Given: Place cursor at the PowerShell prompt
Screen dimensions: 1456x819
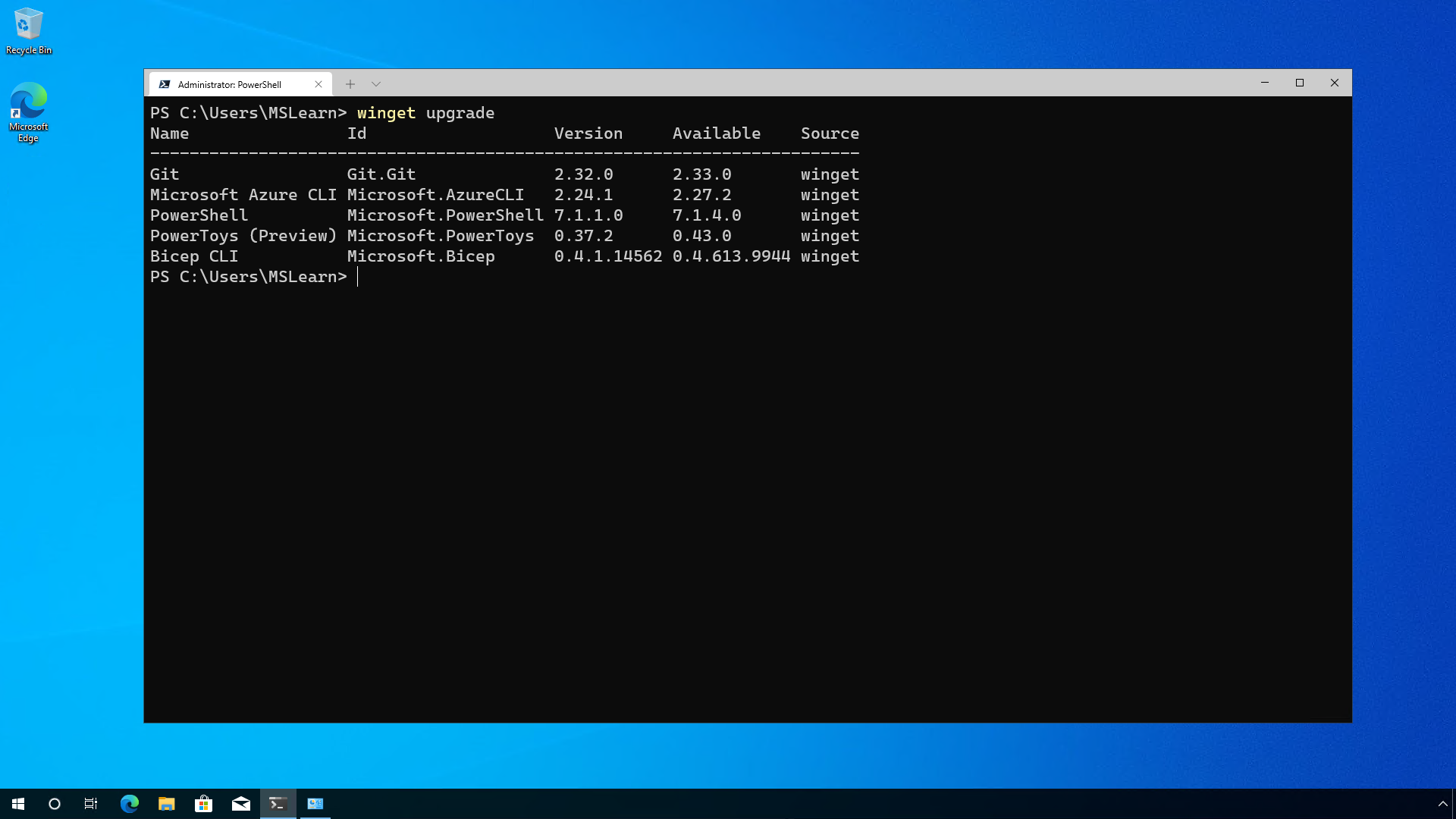Looking at the screenshot, I should pyautogui.click(x=356, y=277).
